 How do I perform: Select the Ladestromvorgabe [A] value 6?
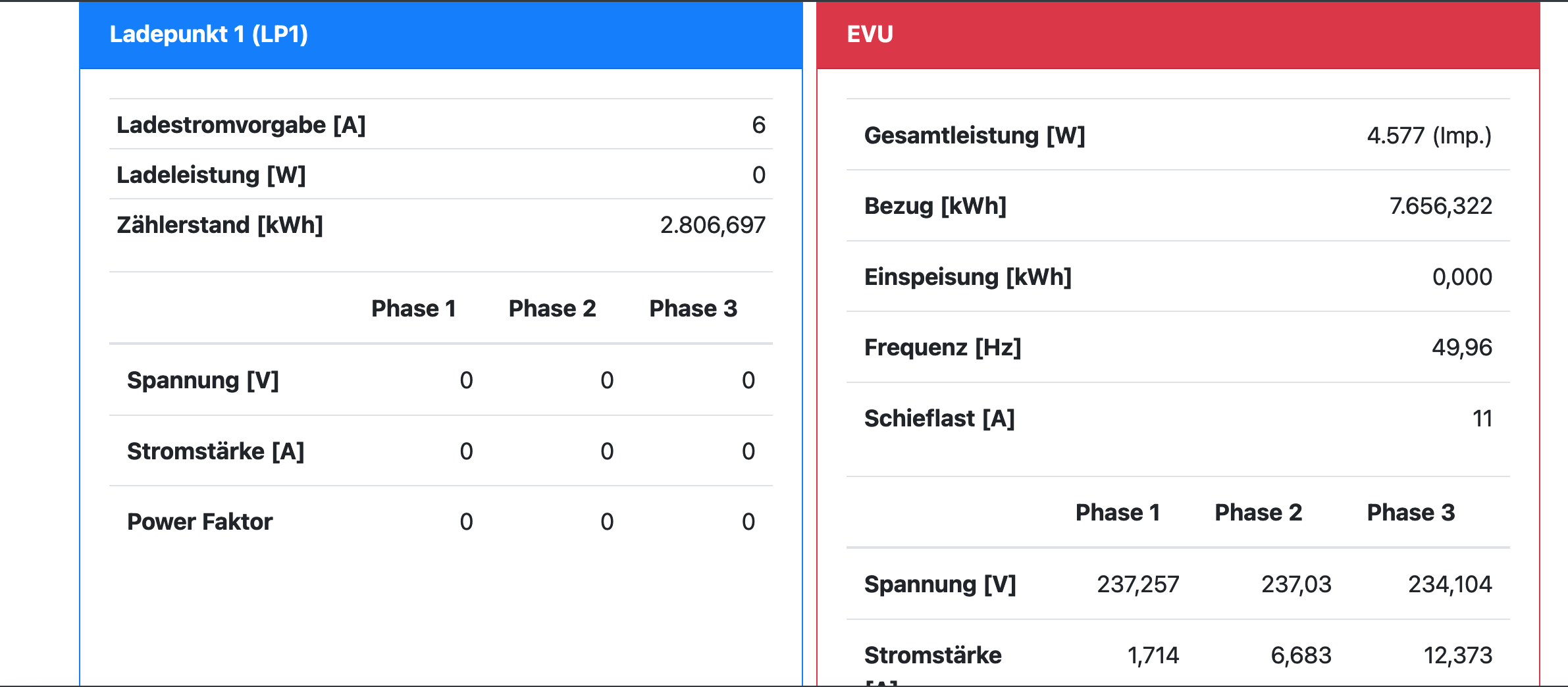(x=758, y=125)
